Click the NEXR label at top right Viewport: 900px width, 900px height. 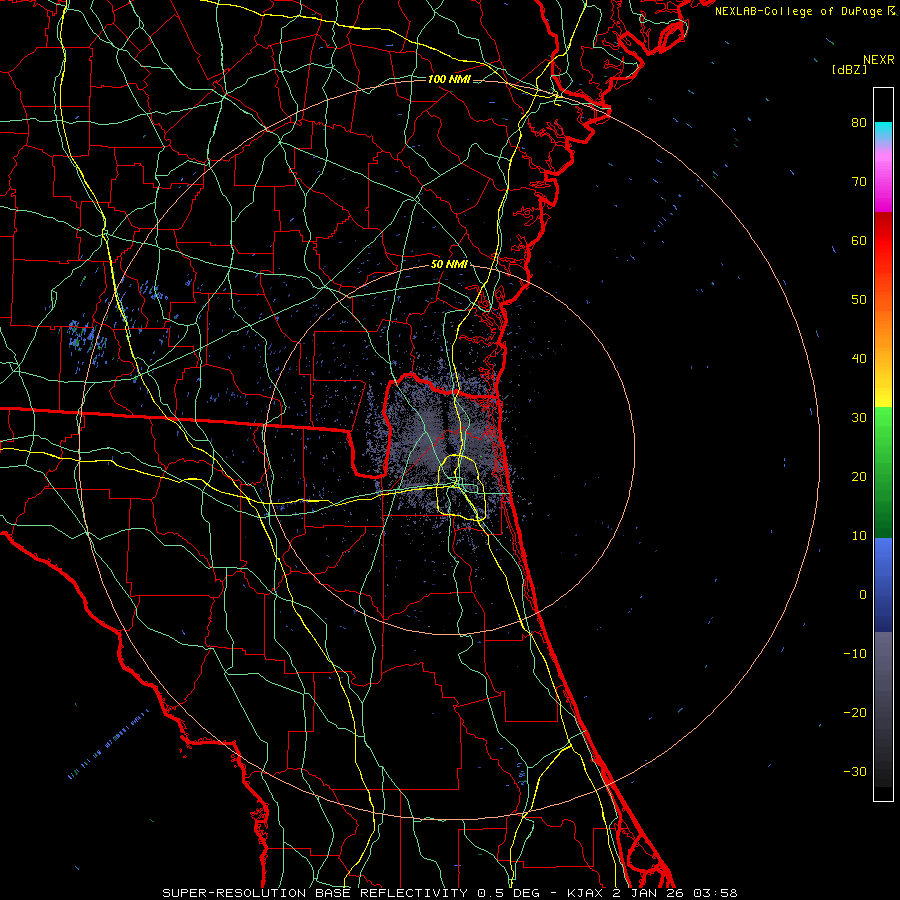click(879, 60)
